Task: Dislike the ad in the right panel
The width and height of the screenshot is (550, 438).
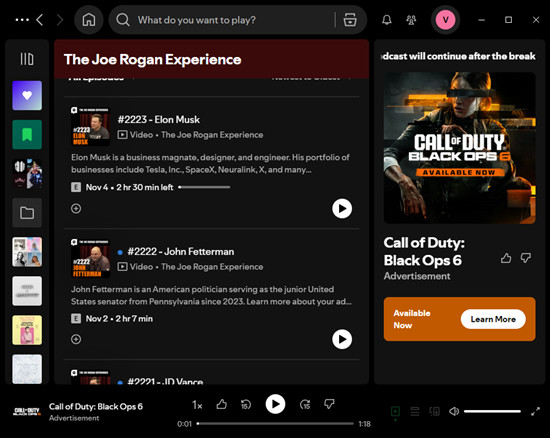Action: tap(525, 258)
